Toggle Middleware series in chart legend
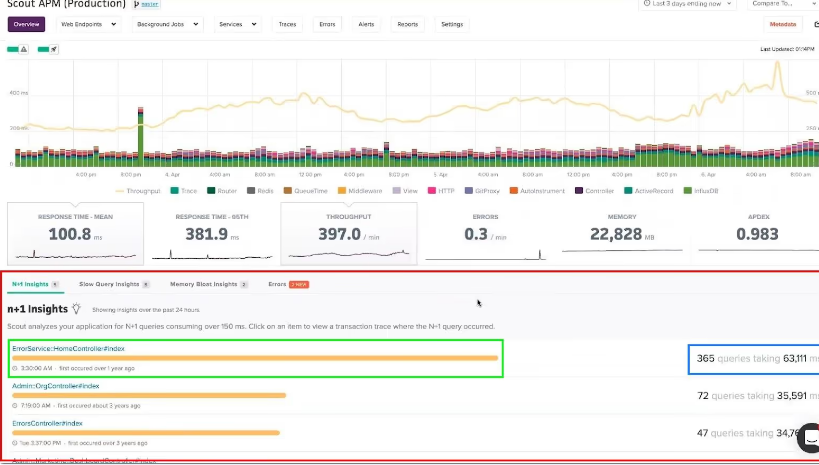Screen dimensions: 819x465 point(360,191)
